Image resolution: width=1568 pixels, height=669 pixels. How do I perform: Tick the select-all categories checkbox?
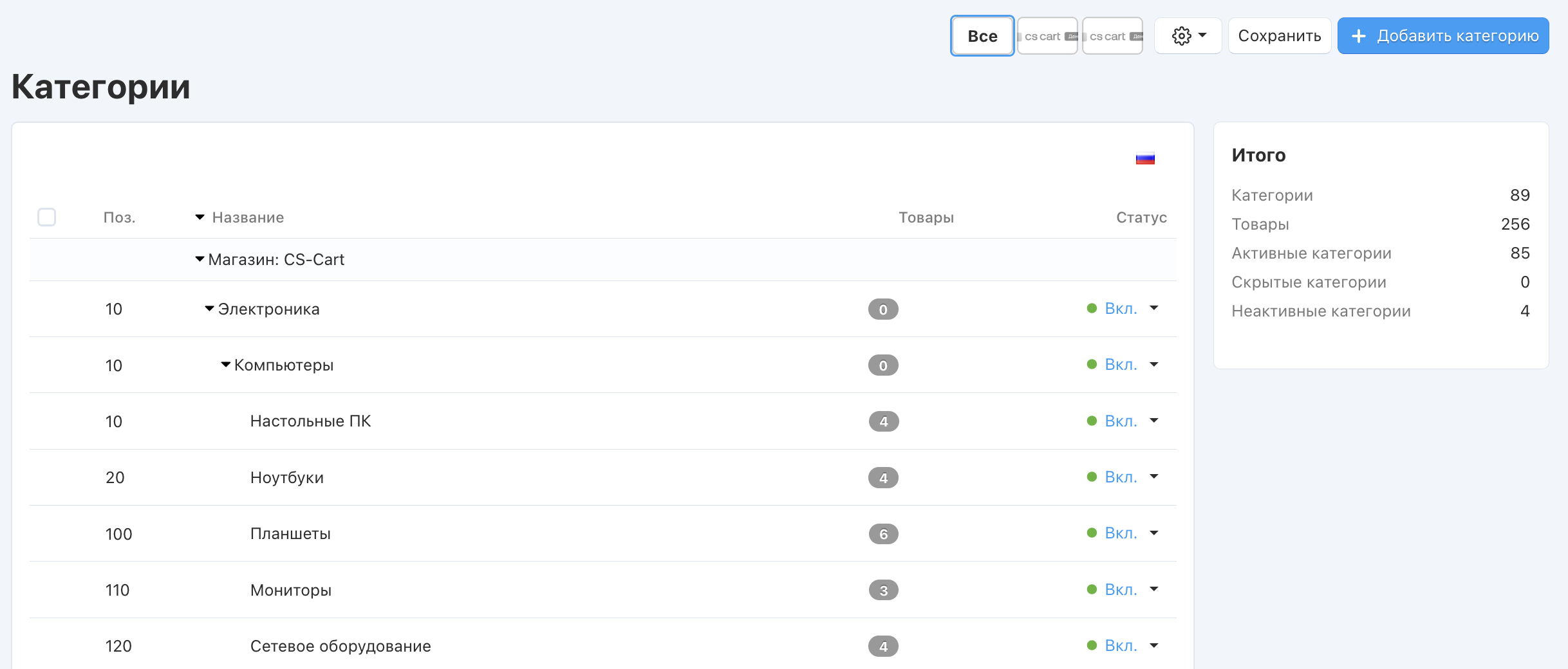(x=47, y=217)
